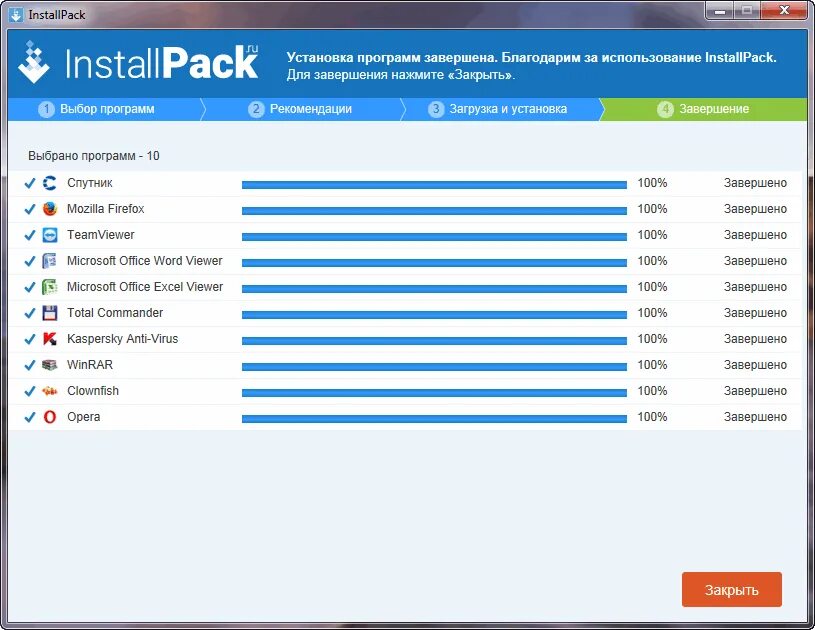The width and height of the screenshot is (815, 630).
Task: Click the Спутник progress bar
Action: click(434, 185)
